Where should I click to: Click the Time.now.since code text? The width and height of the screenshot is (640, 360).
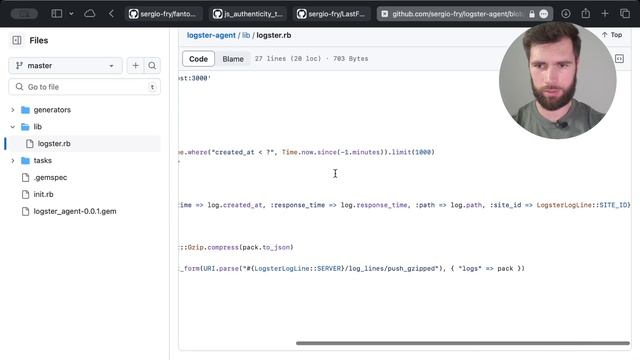coord(309,152)
